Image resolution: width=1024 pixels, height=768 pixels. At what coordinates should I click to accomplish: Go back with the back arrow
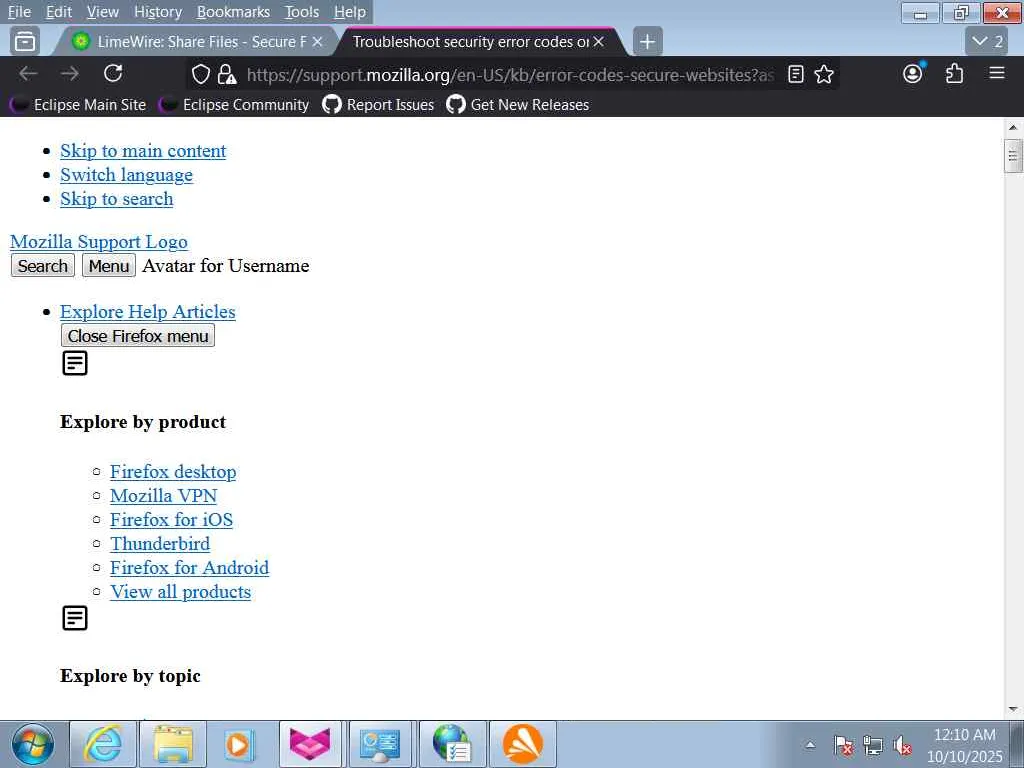click(28, 74)
